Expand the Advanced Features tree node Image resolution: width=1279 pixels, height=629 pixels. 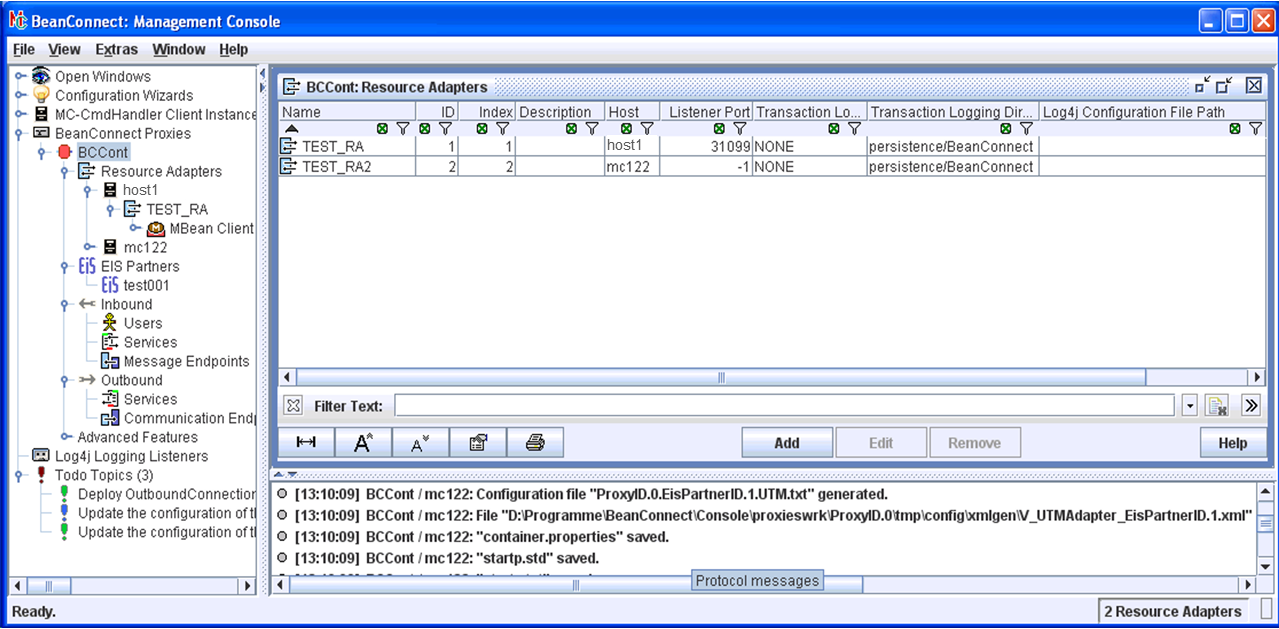66,437
